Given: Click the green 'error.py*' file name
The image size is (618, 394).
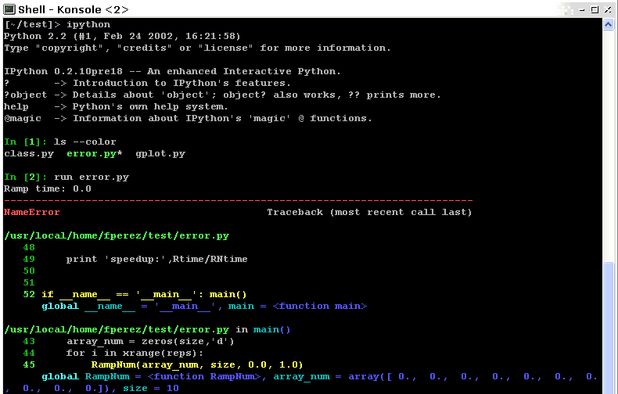Looking at the screenshot, I should [94, 154].
